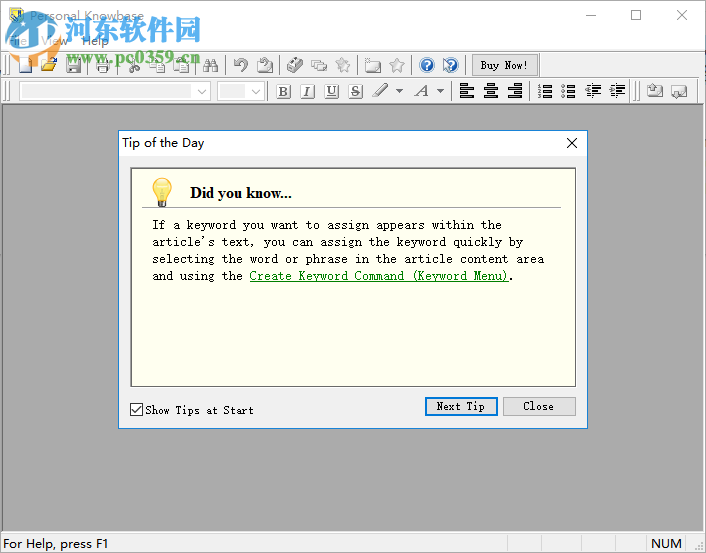Click the Close button in the tip dialog
The width and height of the screenshot is (706, 553).
(539, 406)
